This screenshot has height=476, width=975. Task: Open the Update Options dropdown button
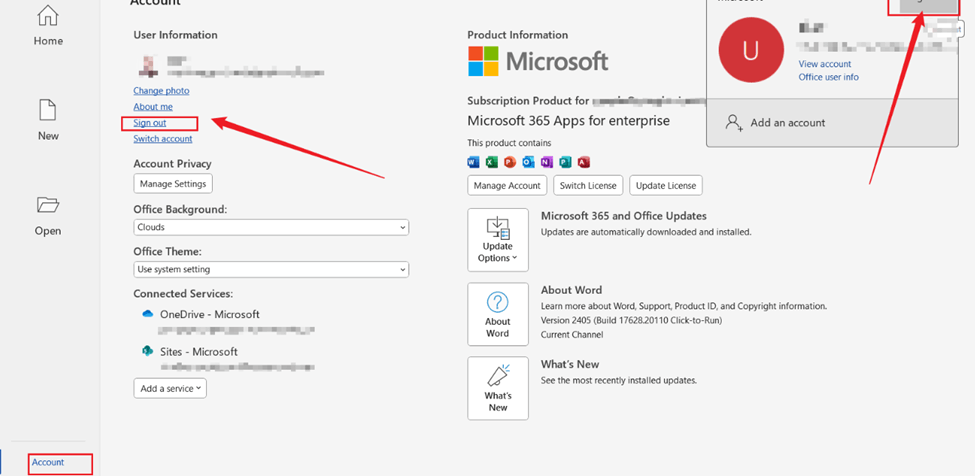pos(498,240)
